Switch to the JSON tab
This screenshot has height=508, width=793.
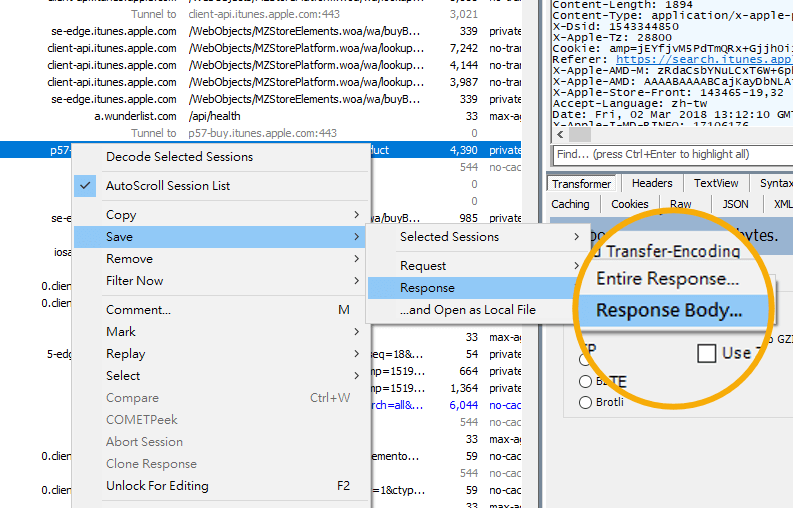coord(735,204)
